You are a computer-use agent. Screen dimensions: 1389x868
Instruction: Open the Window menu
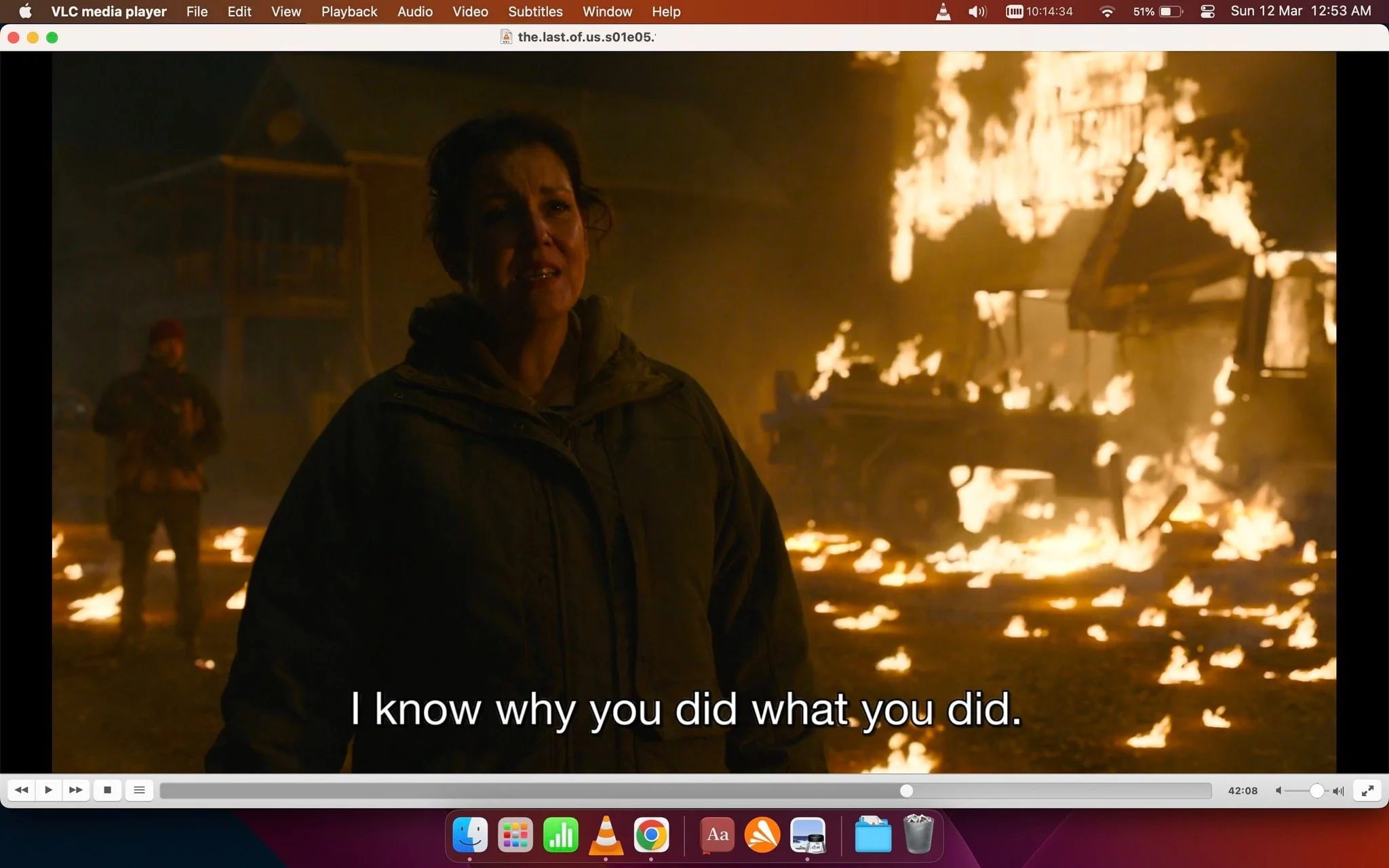(x=607, y=12)
